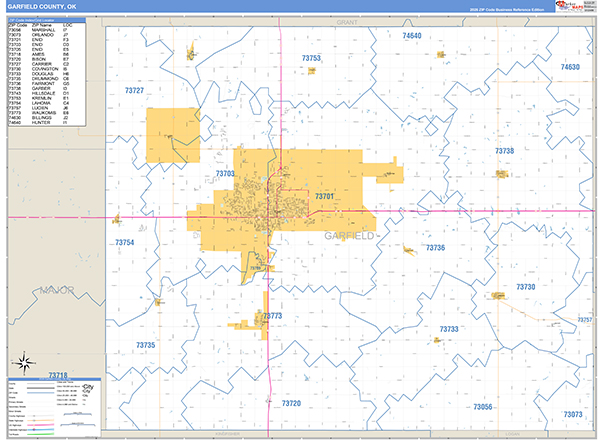Click the GARFIELD COUNTY, OK title
600x440 pixels.
click(42, 7)
